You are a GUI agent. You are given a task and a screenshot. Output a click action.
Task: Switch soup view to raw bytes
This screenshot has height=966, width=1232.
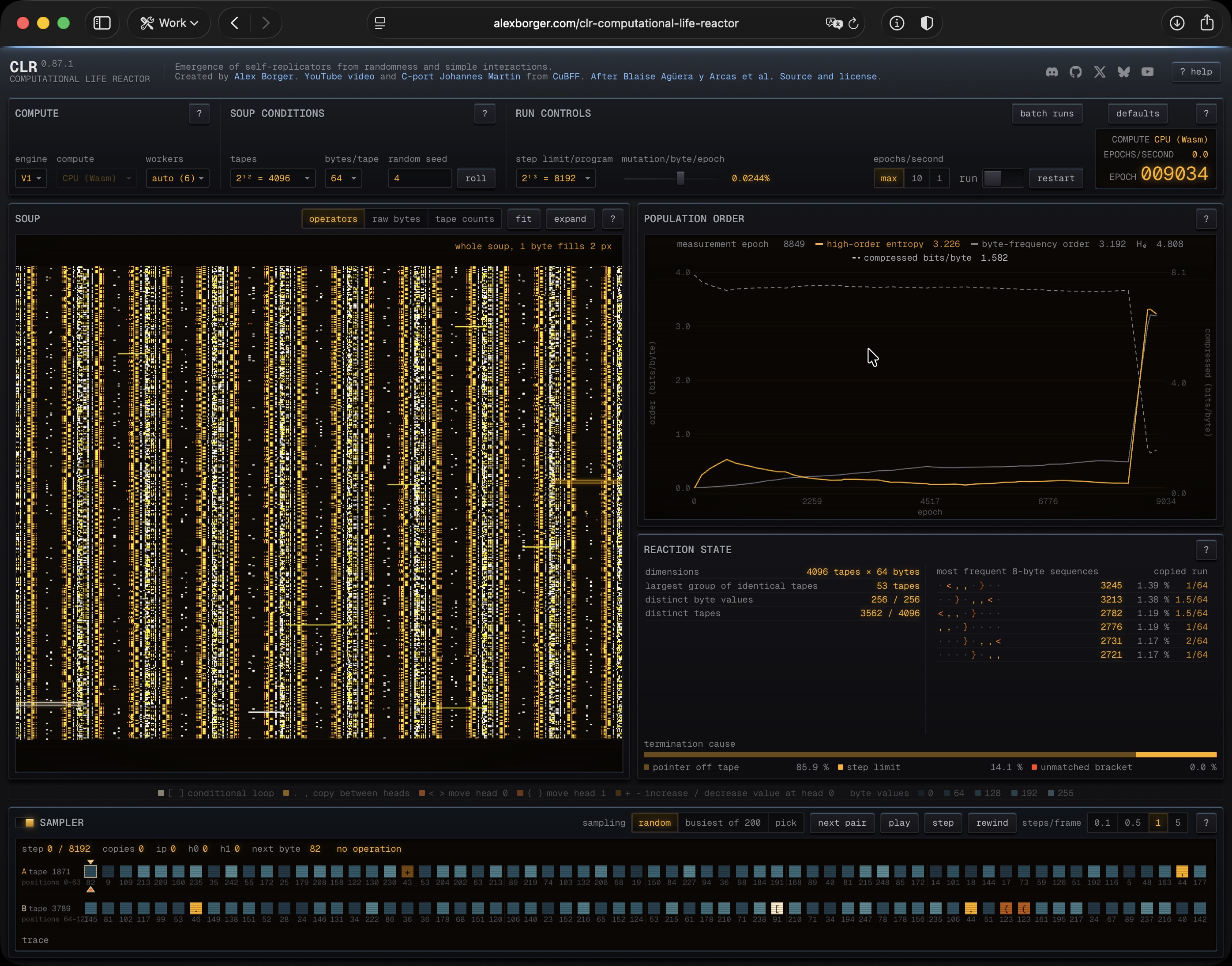pos(396,219)
